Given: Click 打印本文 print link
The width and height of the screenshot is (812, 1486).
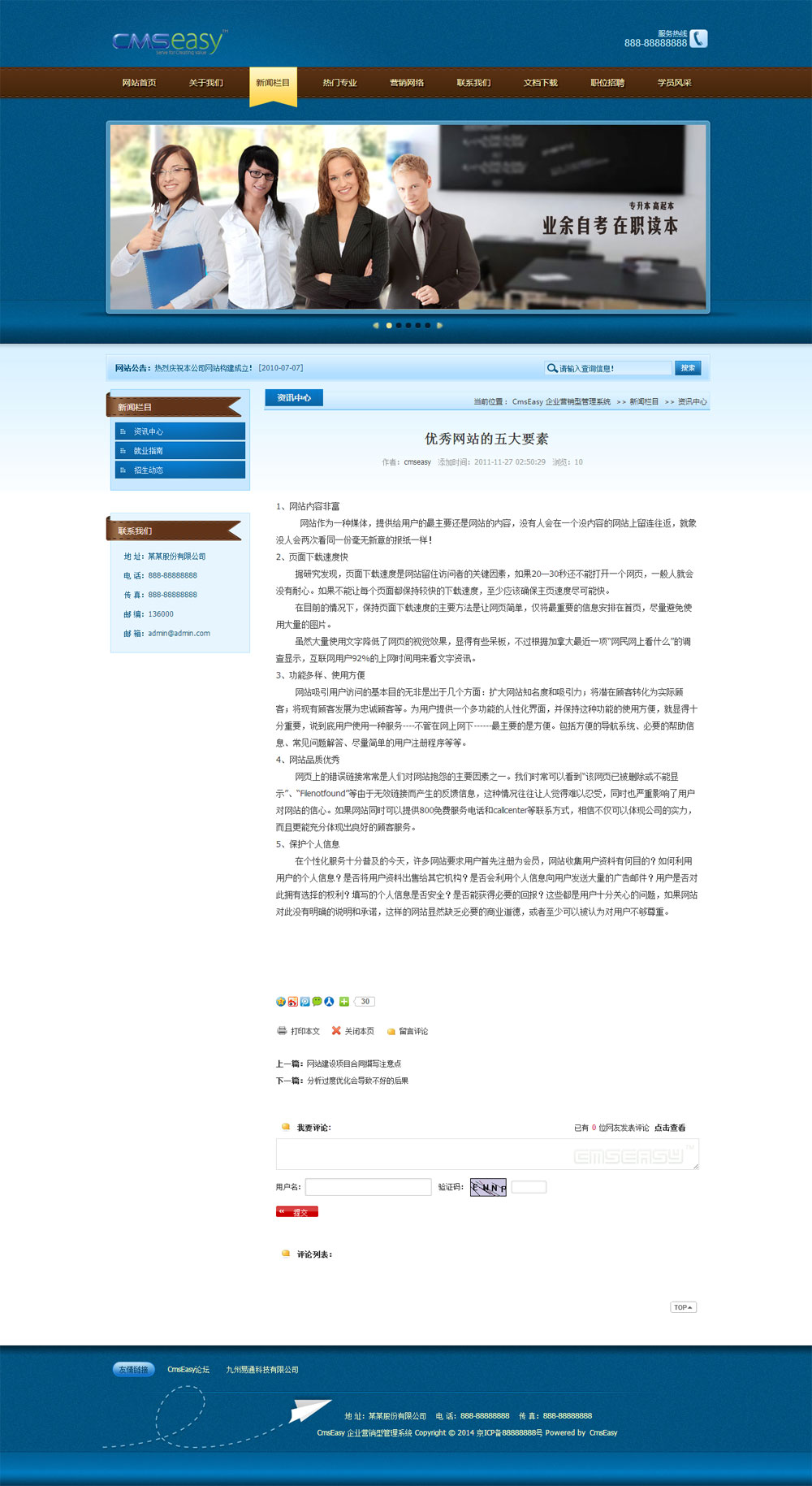Looking at the screenshot, I should point(305,1032).
